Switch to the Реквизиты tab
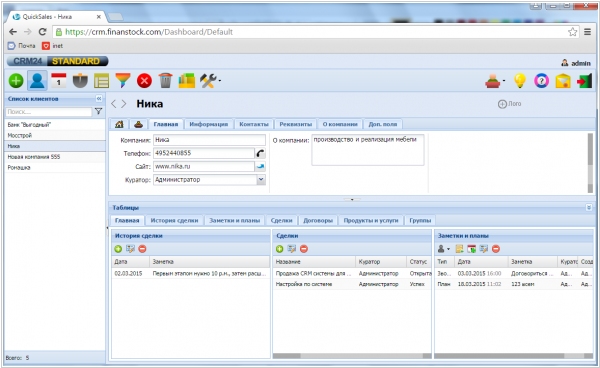Screen dimensions: 600x368 point(296,124)
